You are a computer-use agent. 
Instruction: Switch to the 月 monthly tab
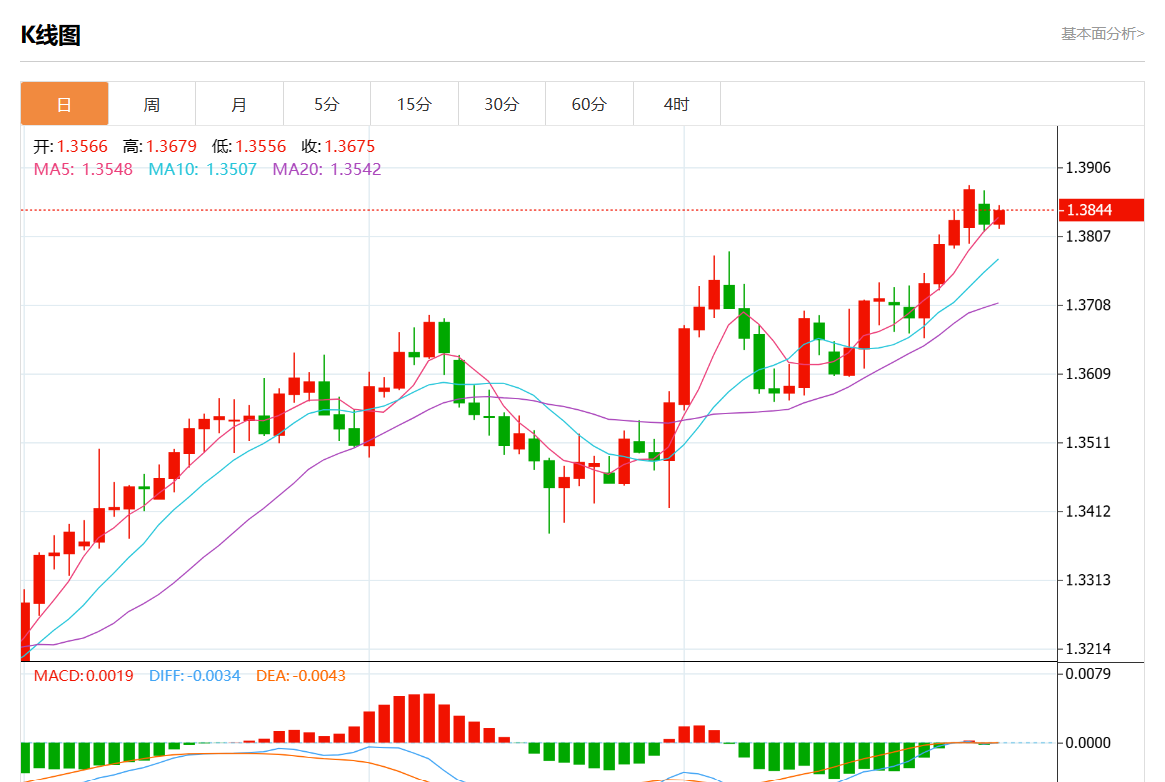pyautogui.click(x=239, y=104)
